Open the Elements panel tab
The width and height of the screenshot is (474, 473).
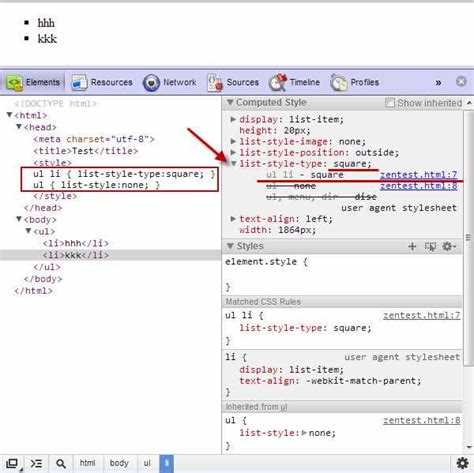click(33, 82)
